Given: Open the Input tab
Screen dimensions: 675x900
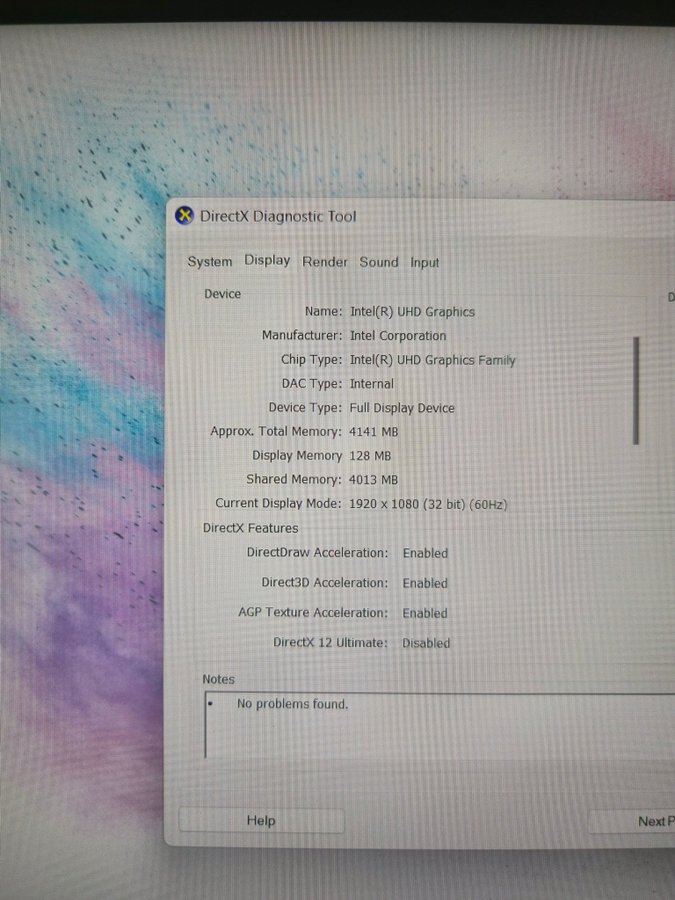Looking at the screenshot, I should pos(424,263).
